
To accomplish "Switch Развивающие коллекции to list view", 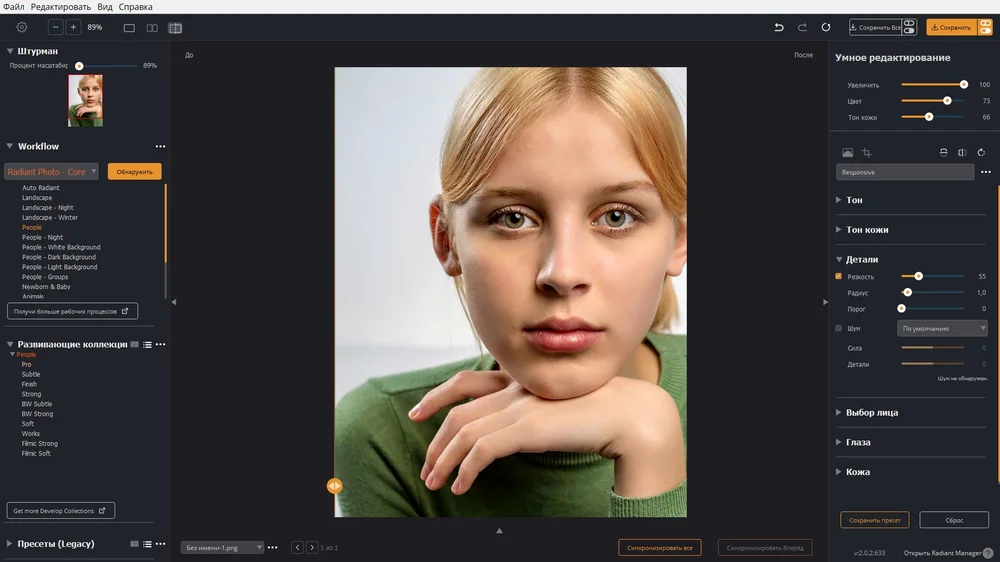I will [x=147, y=344].
